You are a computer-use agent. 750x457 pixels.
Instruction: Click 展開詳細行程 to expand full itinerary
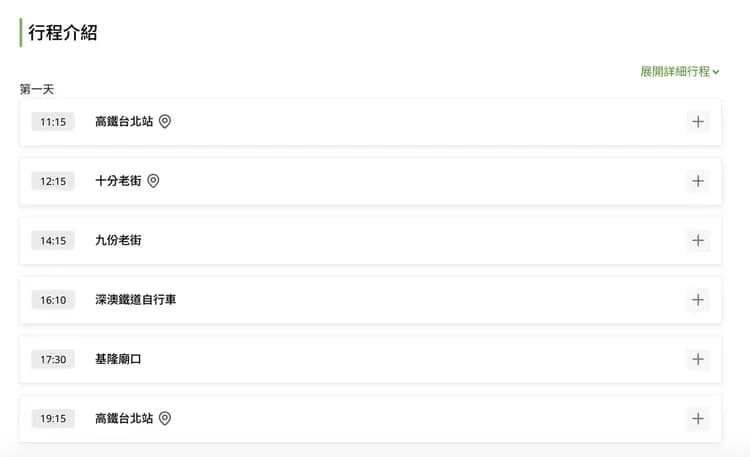tap(675, 72)
